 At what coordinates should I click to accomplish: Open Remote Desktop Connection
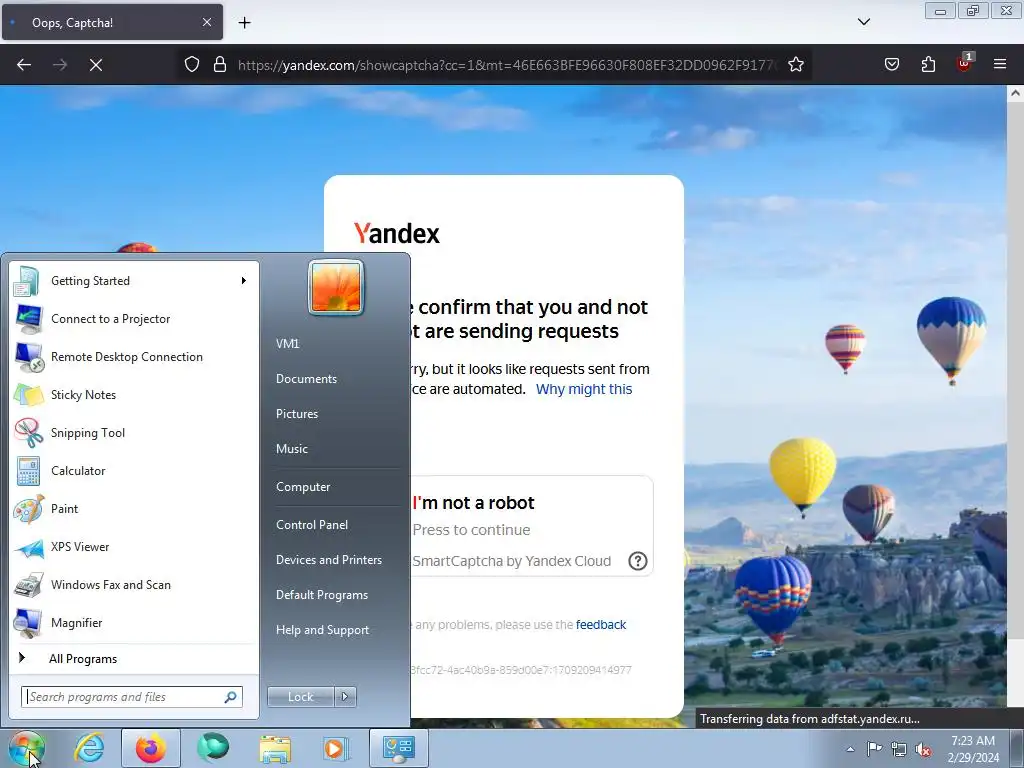click(x=134, y=357)
